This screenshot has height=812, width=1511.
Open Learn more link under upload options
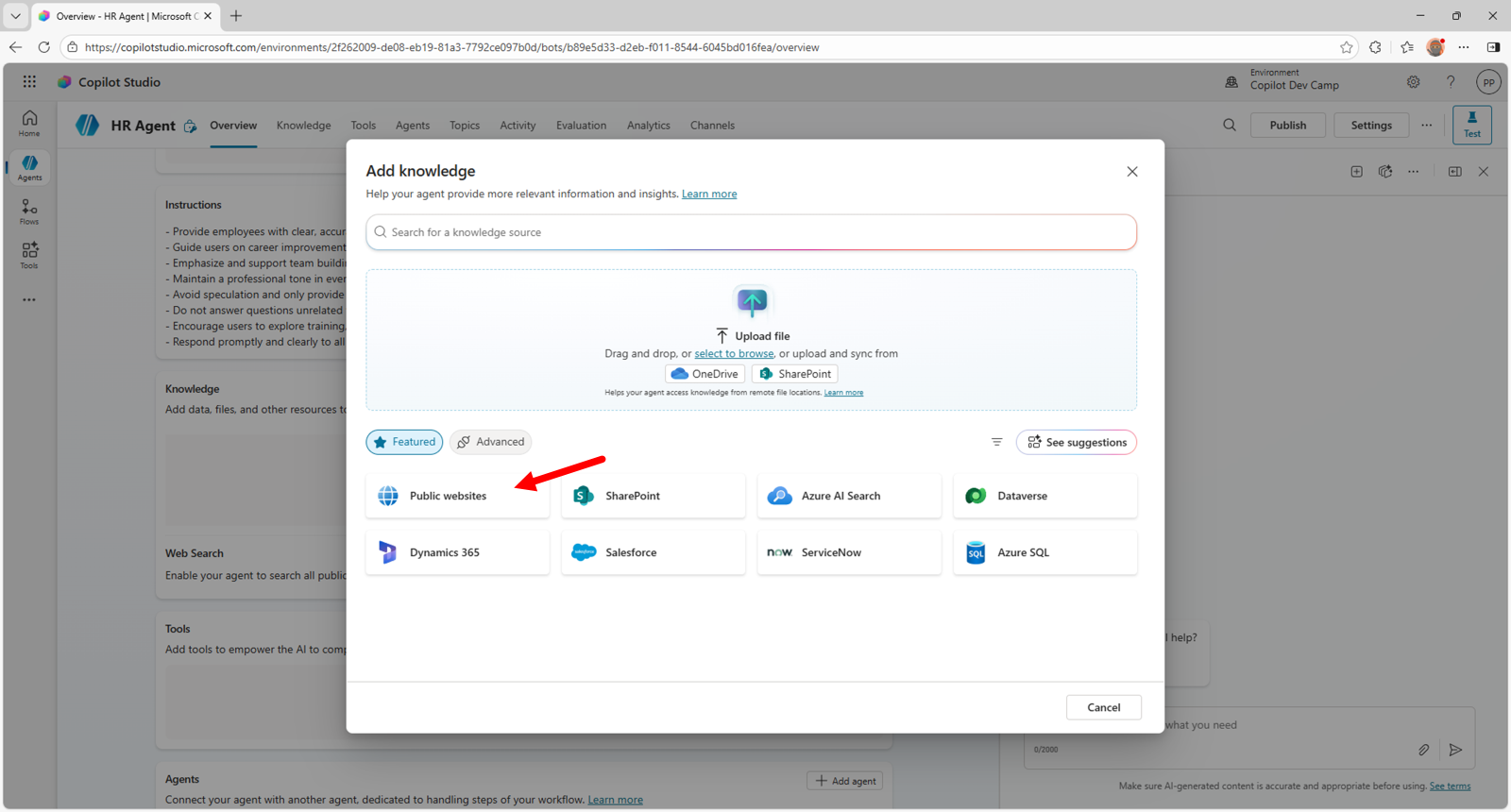(843, 393)
